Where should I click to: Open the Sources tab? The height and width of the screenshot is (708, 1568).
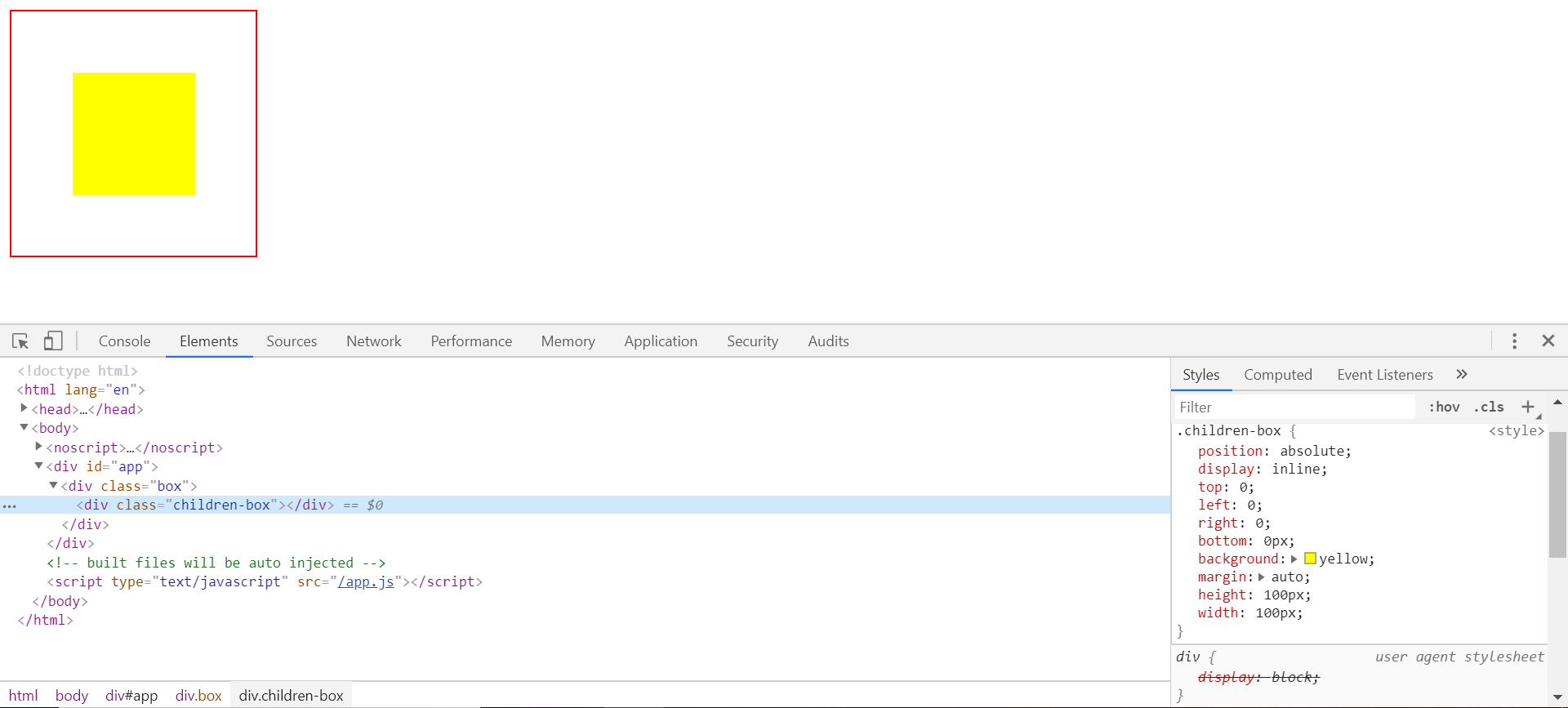click(292, 341)
